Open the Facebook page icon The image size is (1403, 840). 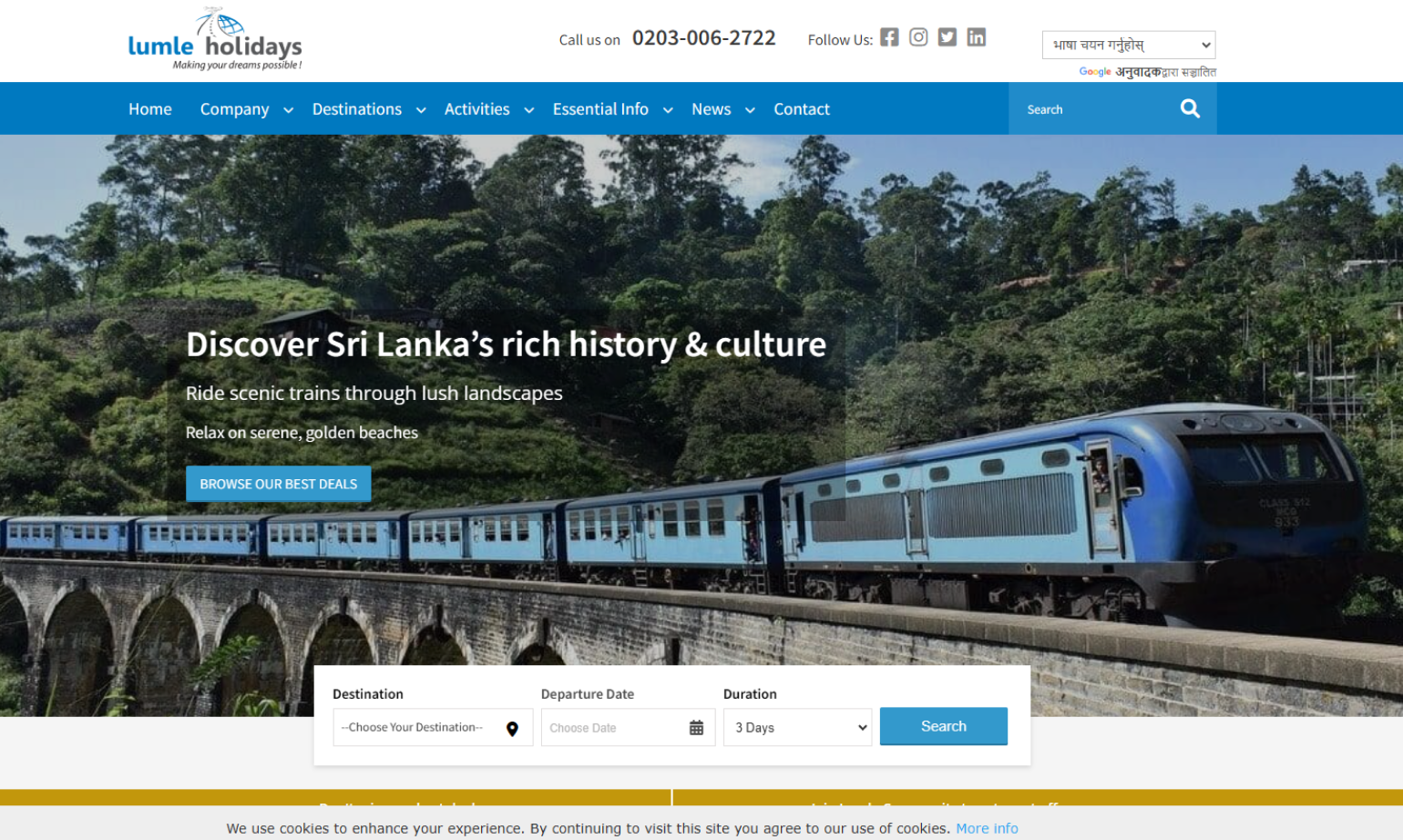[x=889, y=37]
